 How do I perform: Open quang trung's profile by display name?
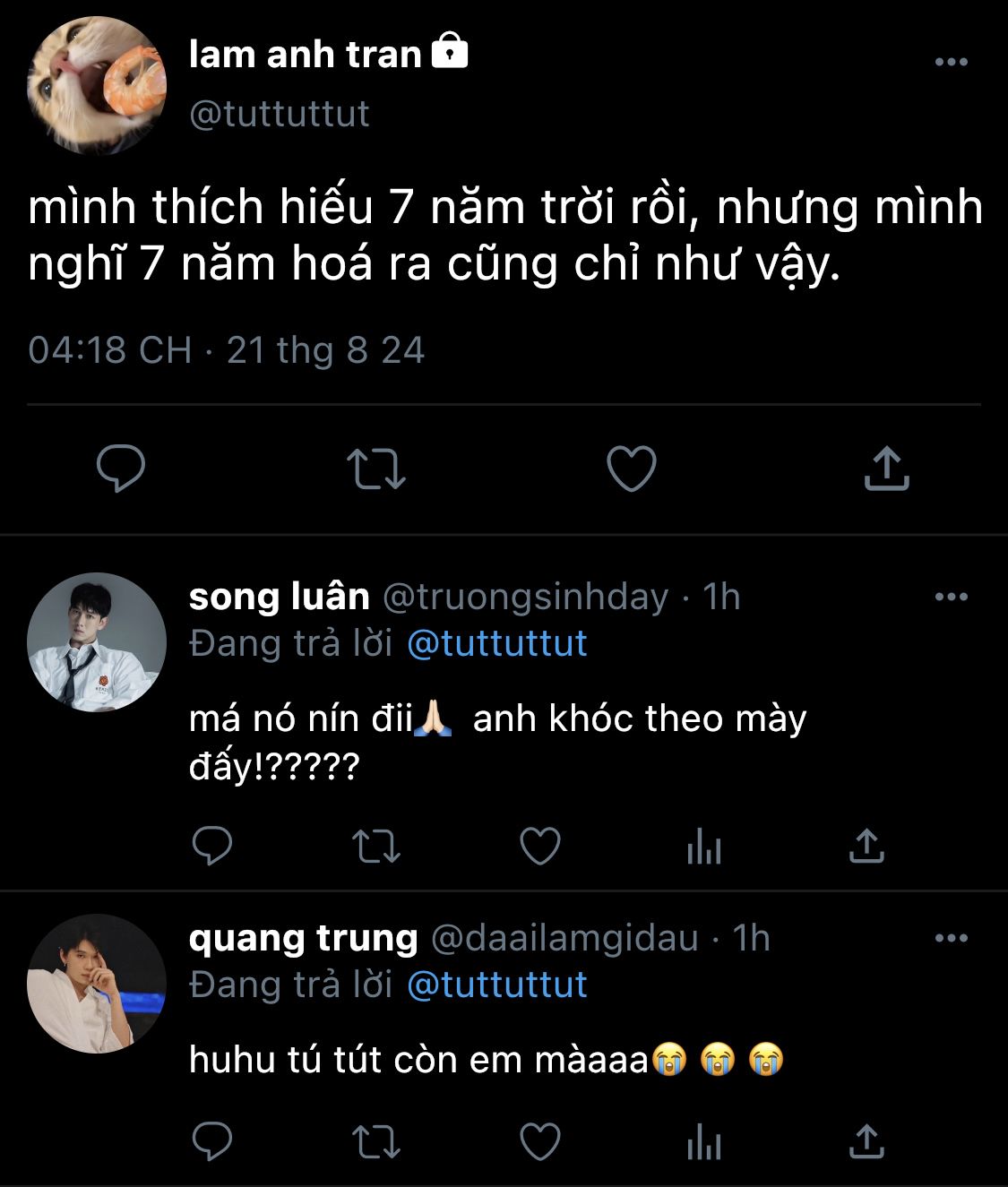click(303, 938)
